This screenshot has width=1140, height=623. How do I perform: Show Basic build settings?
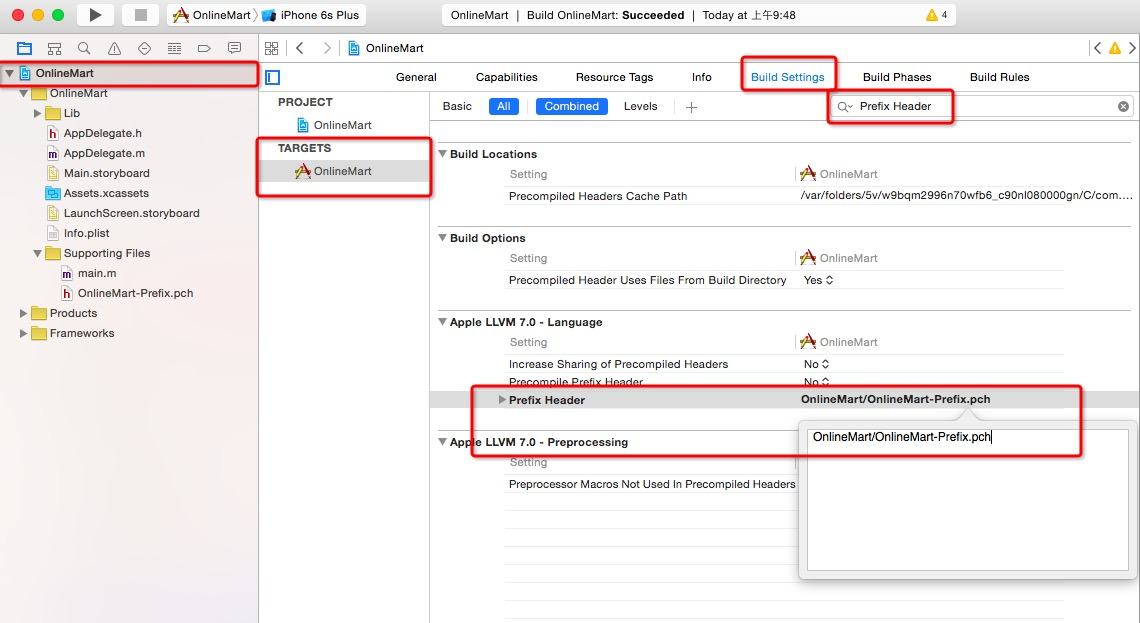pyautogui.click(x=457, y=106)
